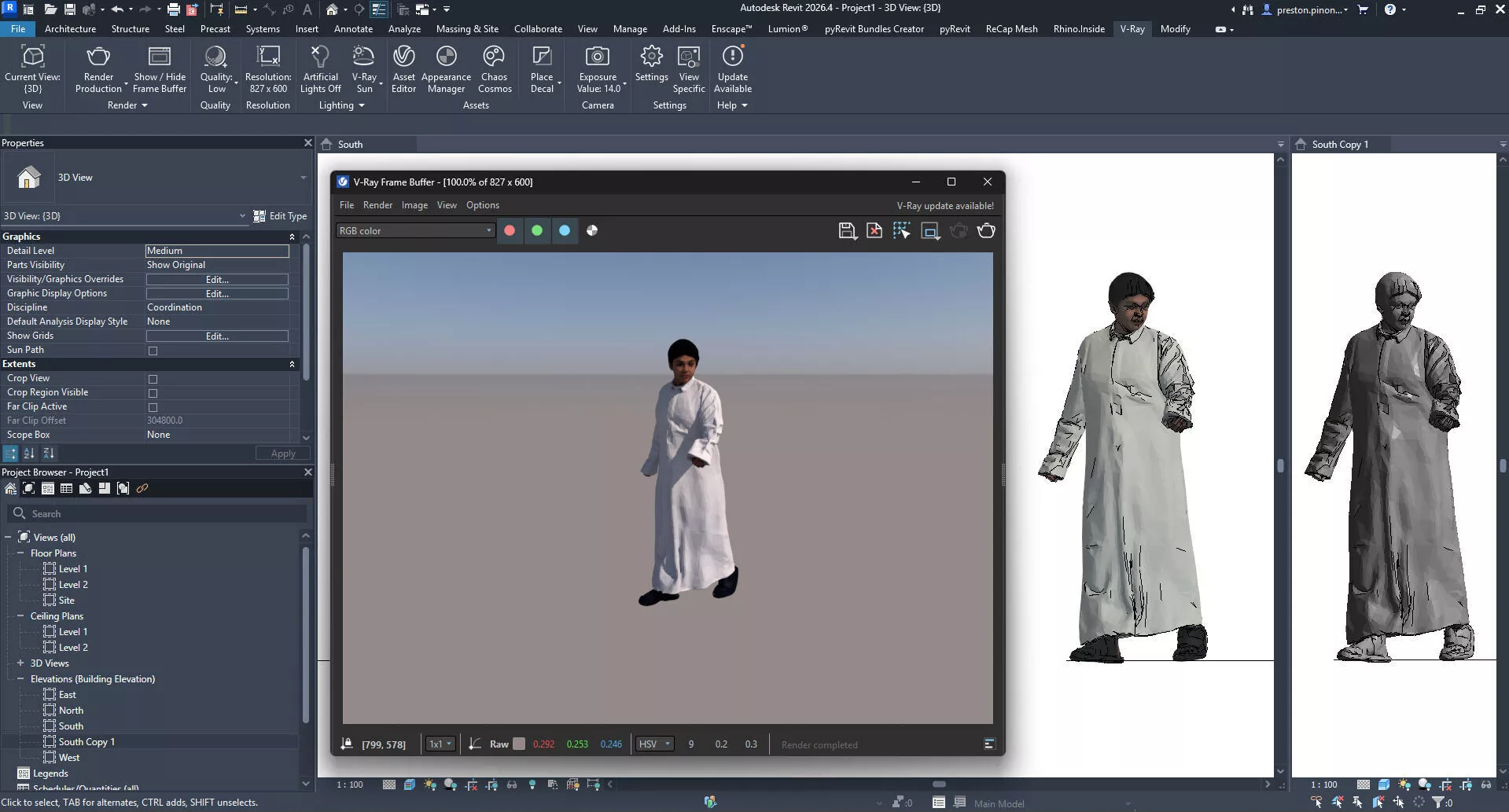Click Quality: Low icon
The height and width of the screenshot is (812, 1509).
tap(215, 57)
